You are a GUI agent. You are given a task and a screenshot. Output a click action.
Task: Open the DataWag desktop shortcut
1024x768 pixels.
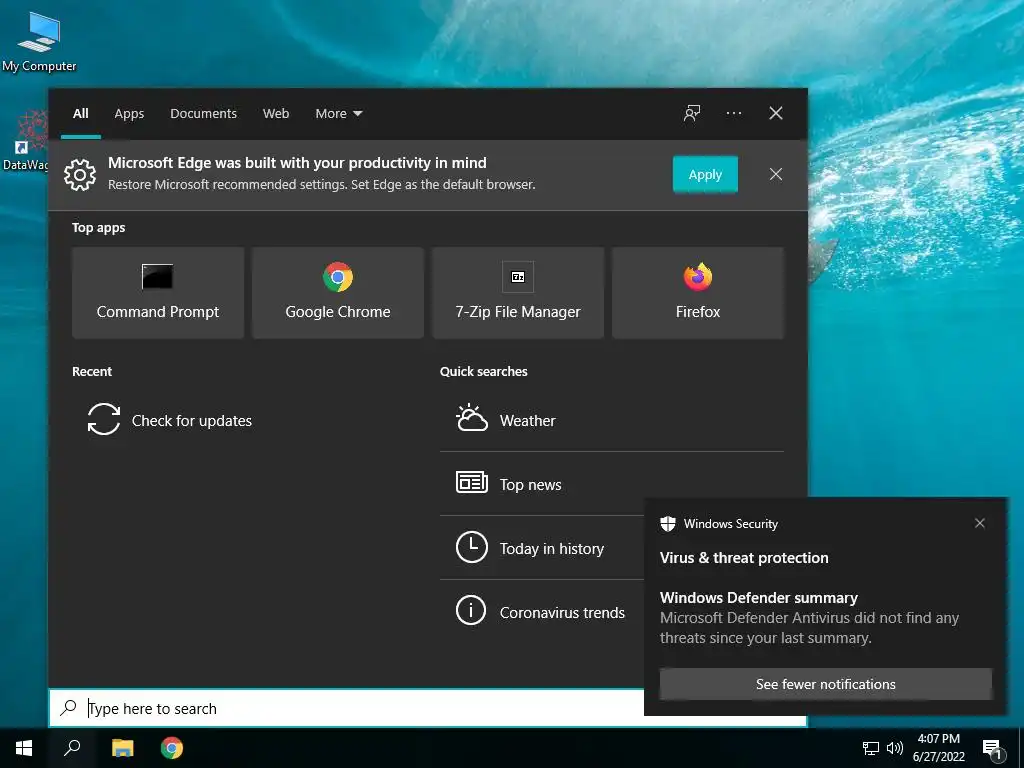coord(25,140)
